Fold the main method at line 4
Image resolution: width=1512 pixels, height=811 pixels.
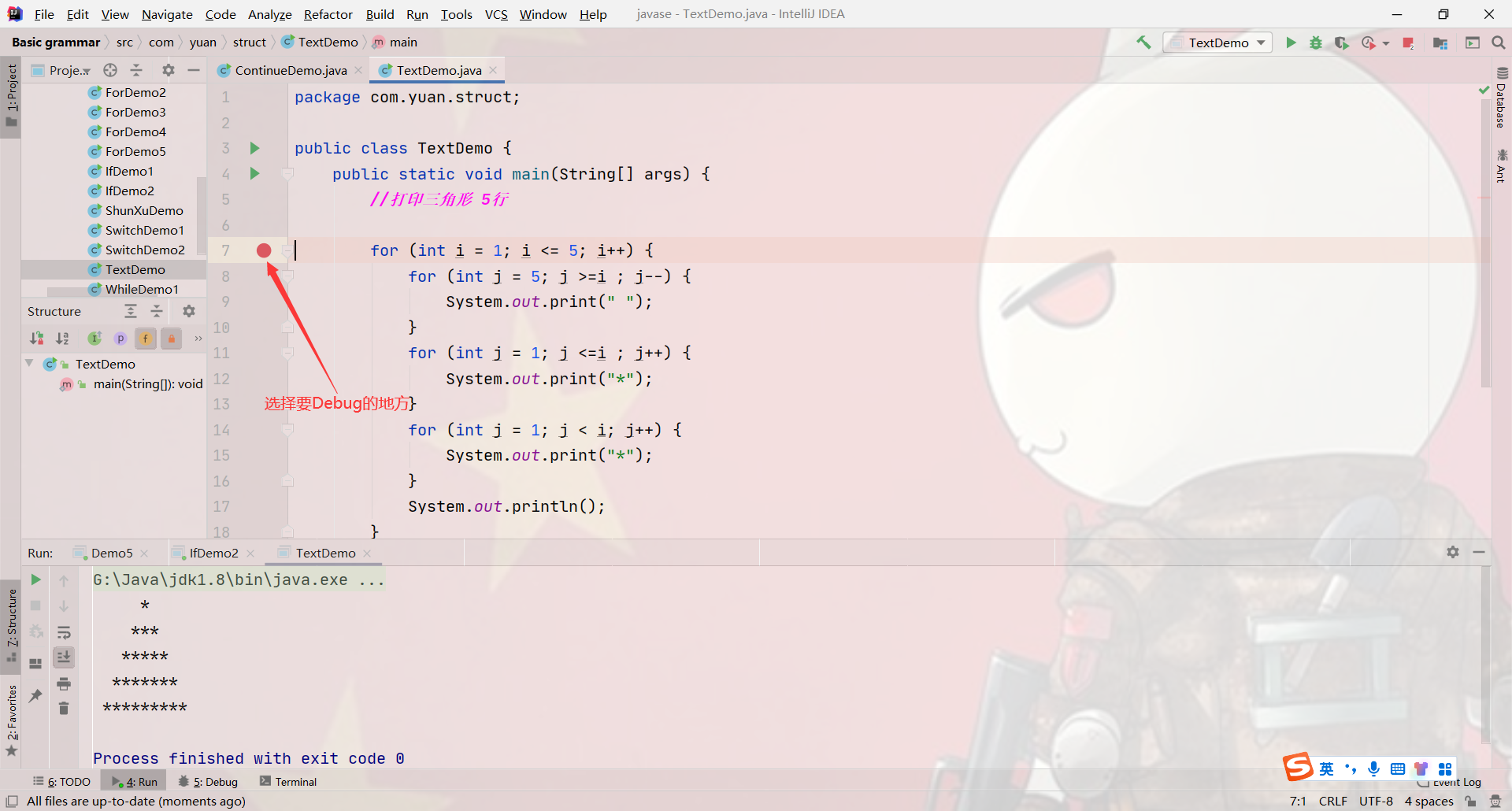tap(288, 173)
